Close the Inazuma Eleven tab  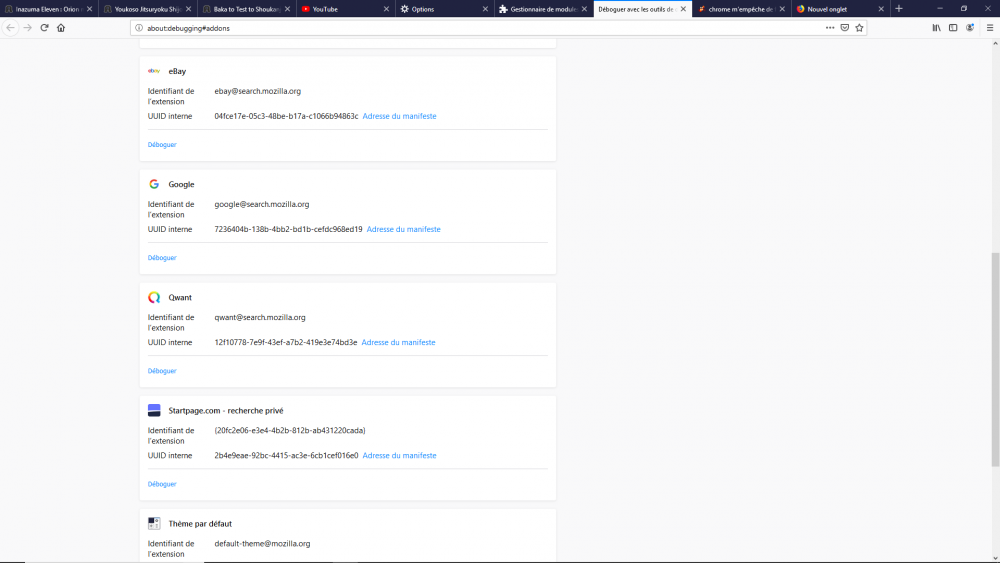tap(89, 9)
